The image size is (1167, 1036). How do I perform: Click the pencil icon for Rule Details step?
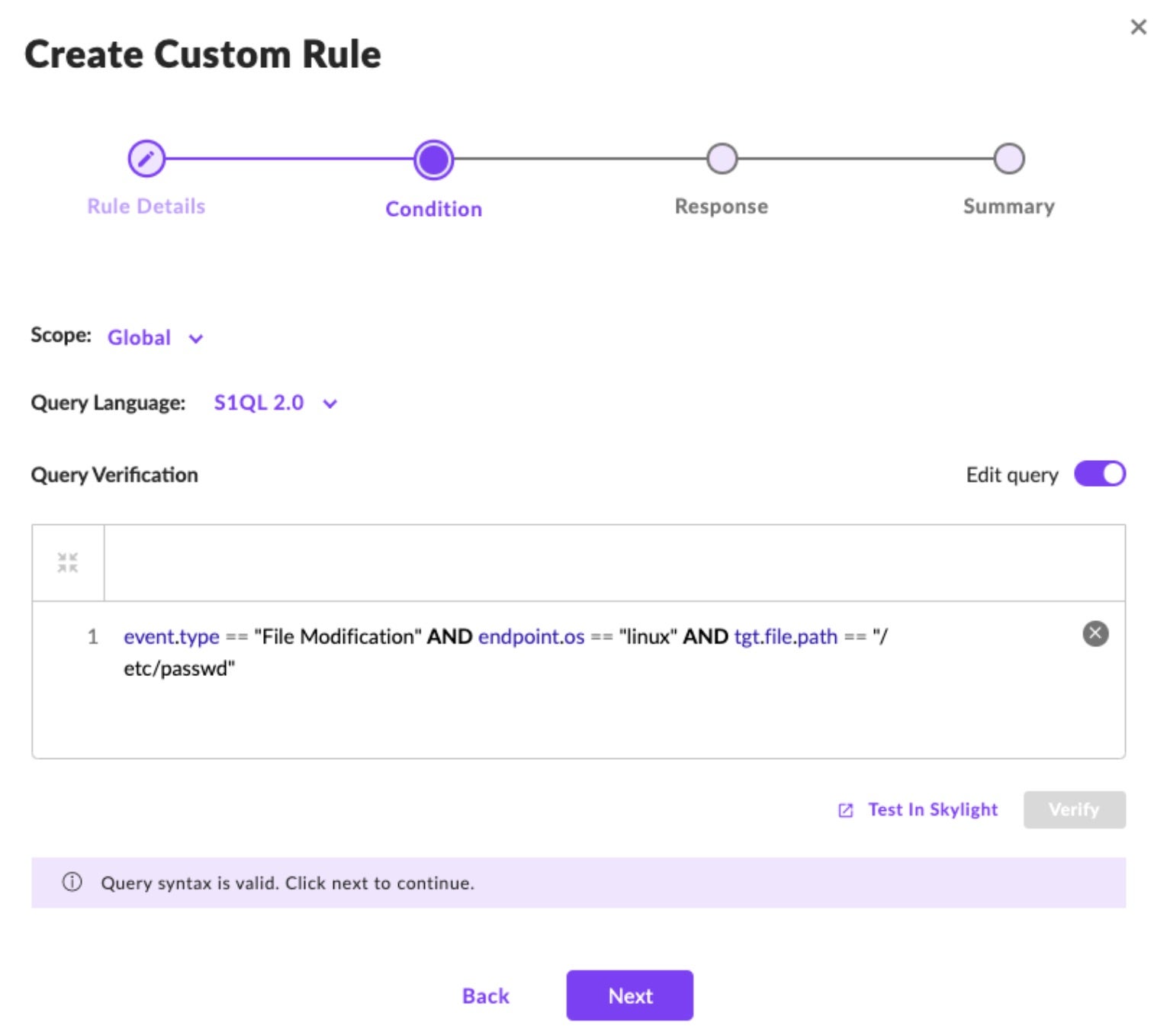pos(146,159)
